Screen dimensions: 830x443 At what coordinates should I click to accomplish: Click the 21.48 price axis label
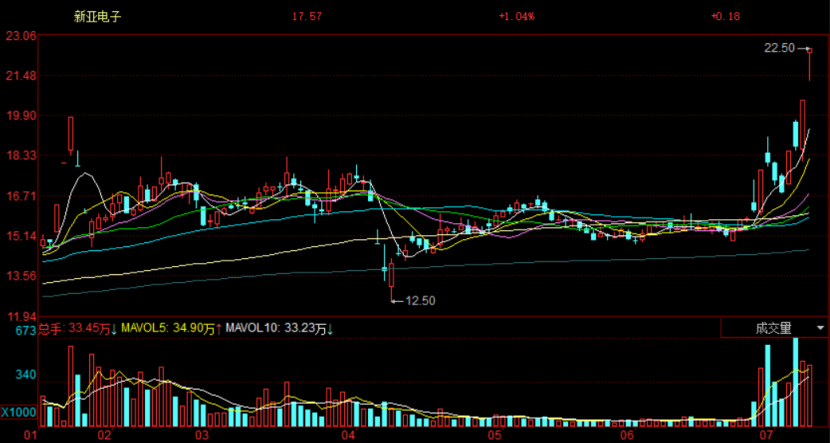coord(21,76)
